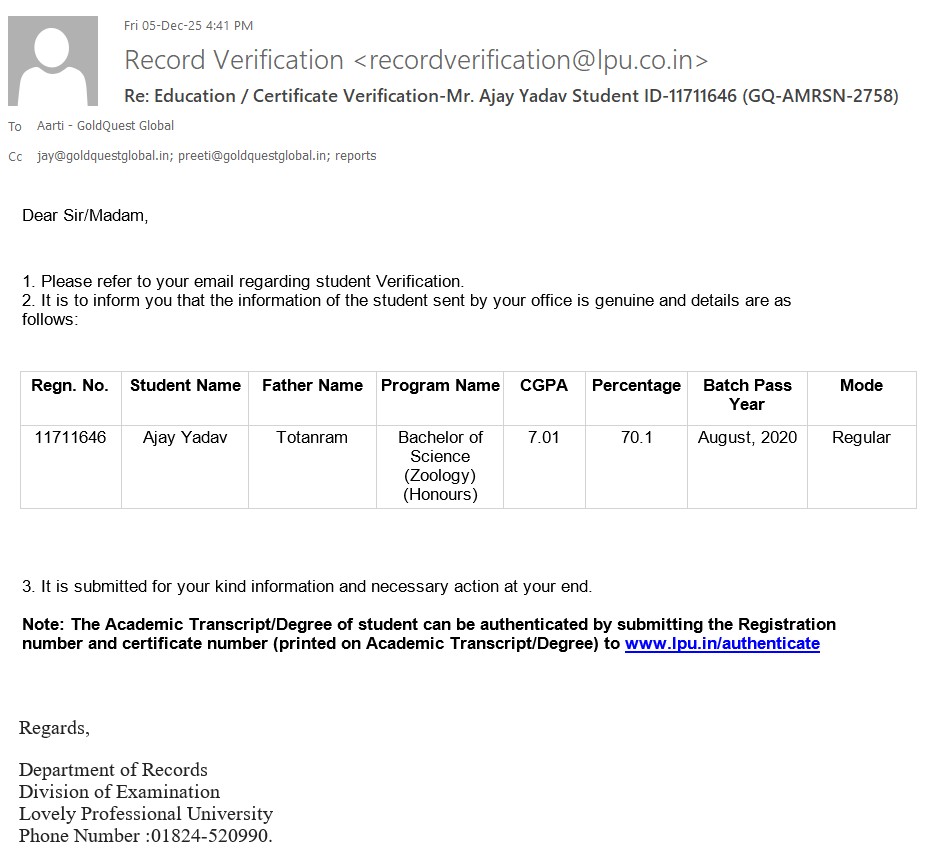Click the phone number in signature
937x862 pixels.
click(x=210, y=836)
